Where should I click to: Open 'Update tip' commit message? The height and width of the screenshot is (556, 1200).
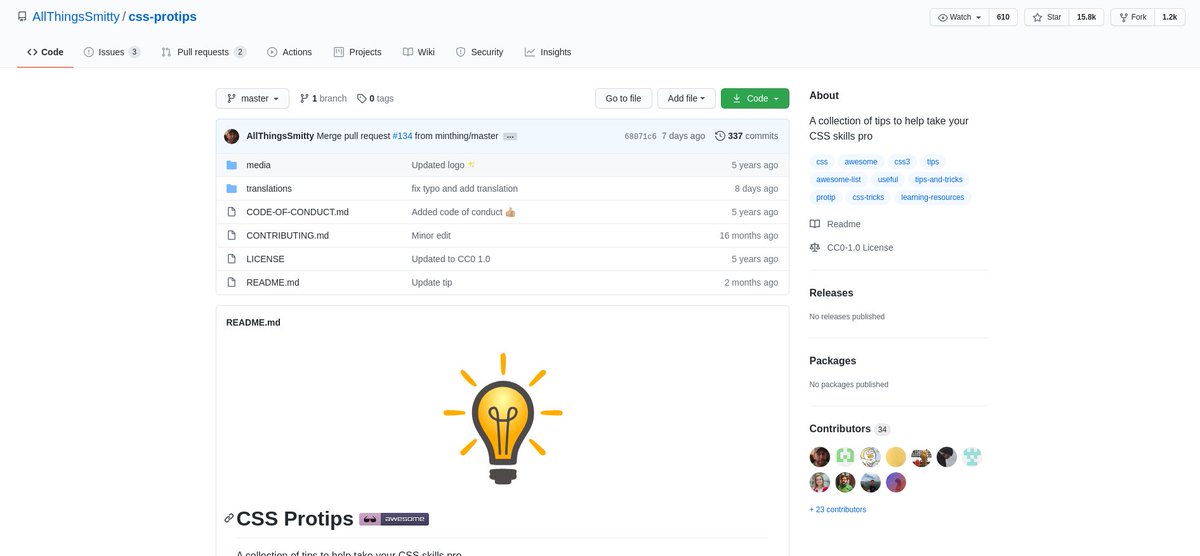point(431,282)
